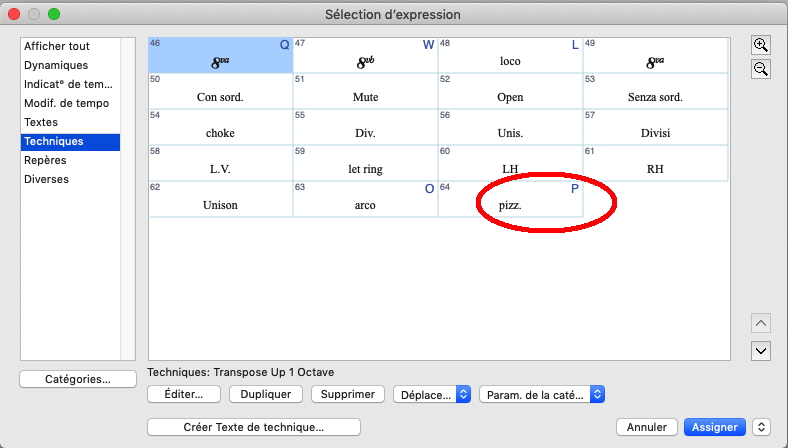Click the Éditer... button
The height and width of the screenshot is (448, 788).
(183, 395)
